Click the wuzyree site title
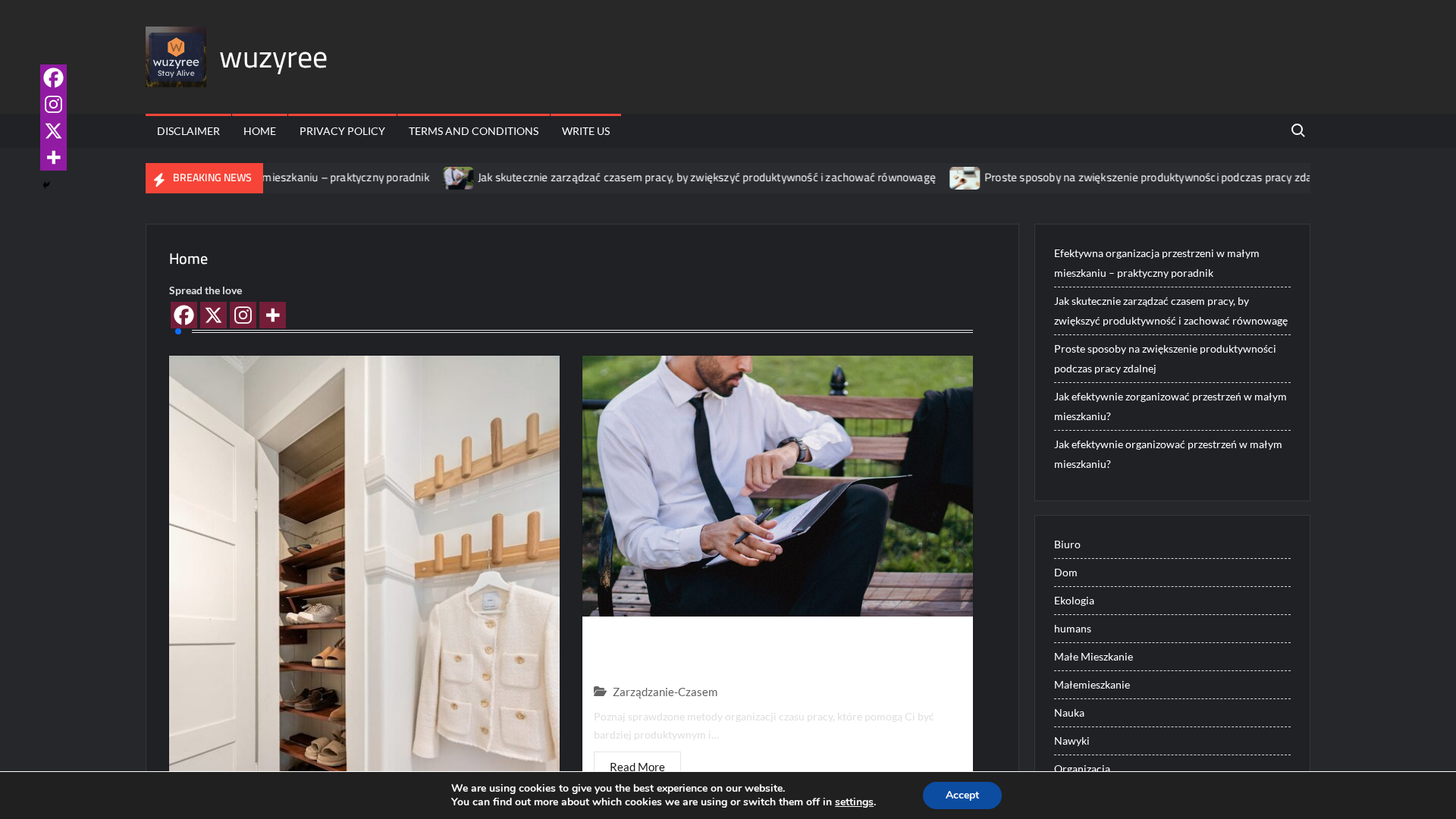The height and width of the screenshot is (819, 1456). click(274, 58)
